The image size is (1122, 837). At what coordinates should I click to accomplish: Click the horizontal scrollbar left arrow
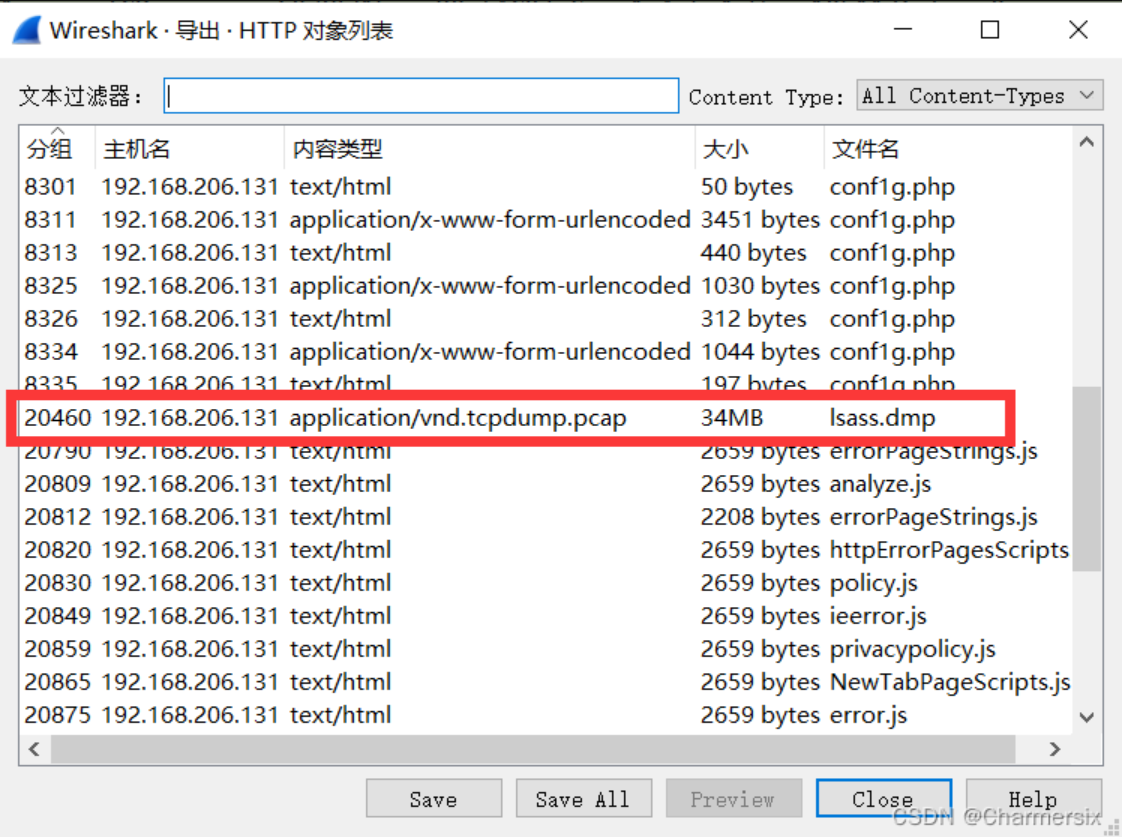click(34, 749)
